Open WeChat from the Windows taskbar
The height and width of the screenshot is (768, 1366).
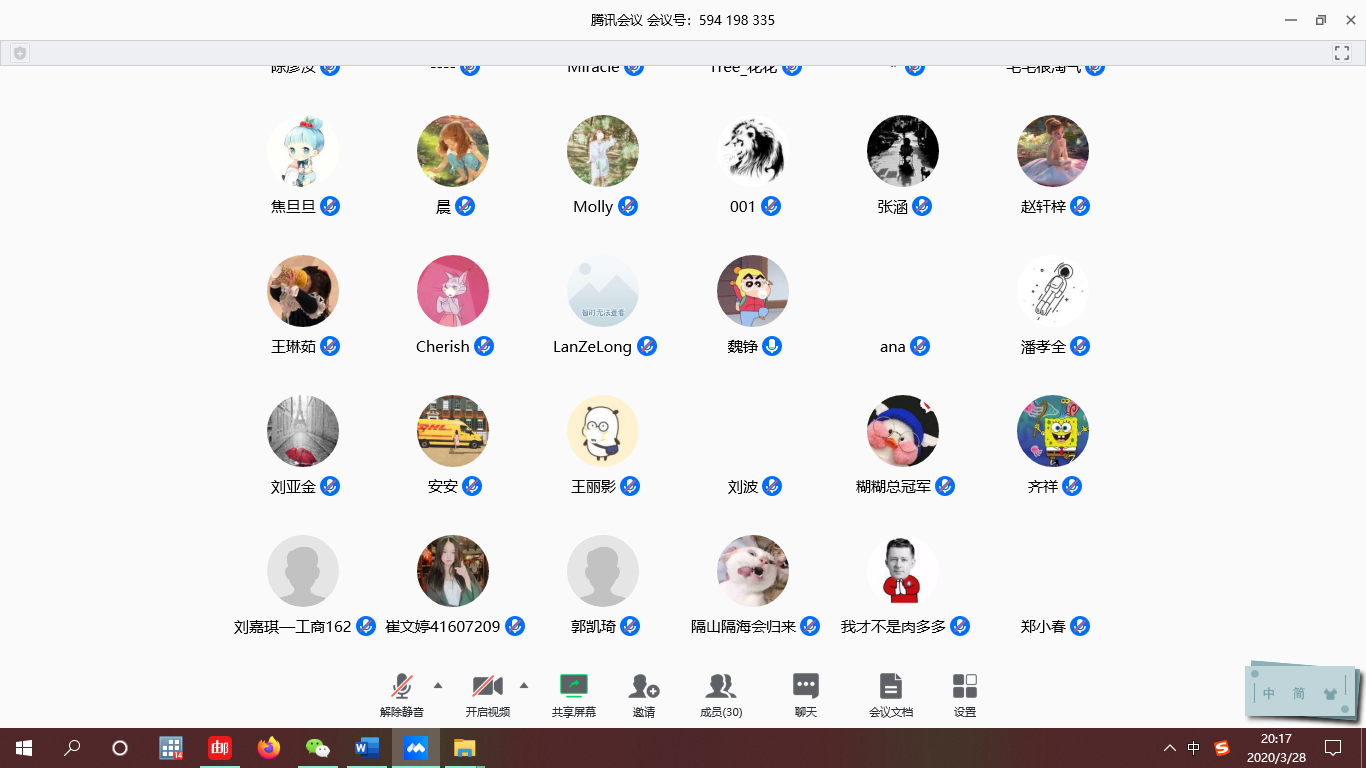click(x=317, y=747)
